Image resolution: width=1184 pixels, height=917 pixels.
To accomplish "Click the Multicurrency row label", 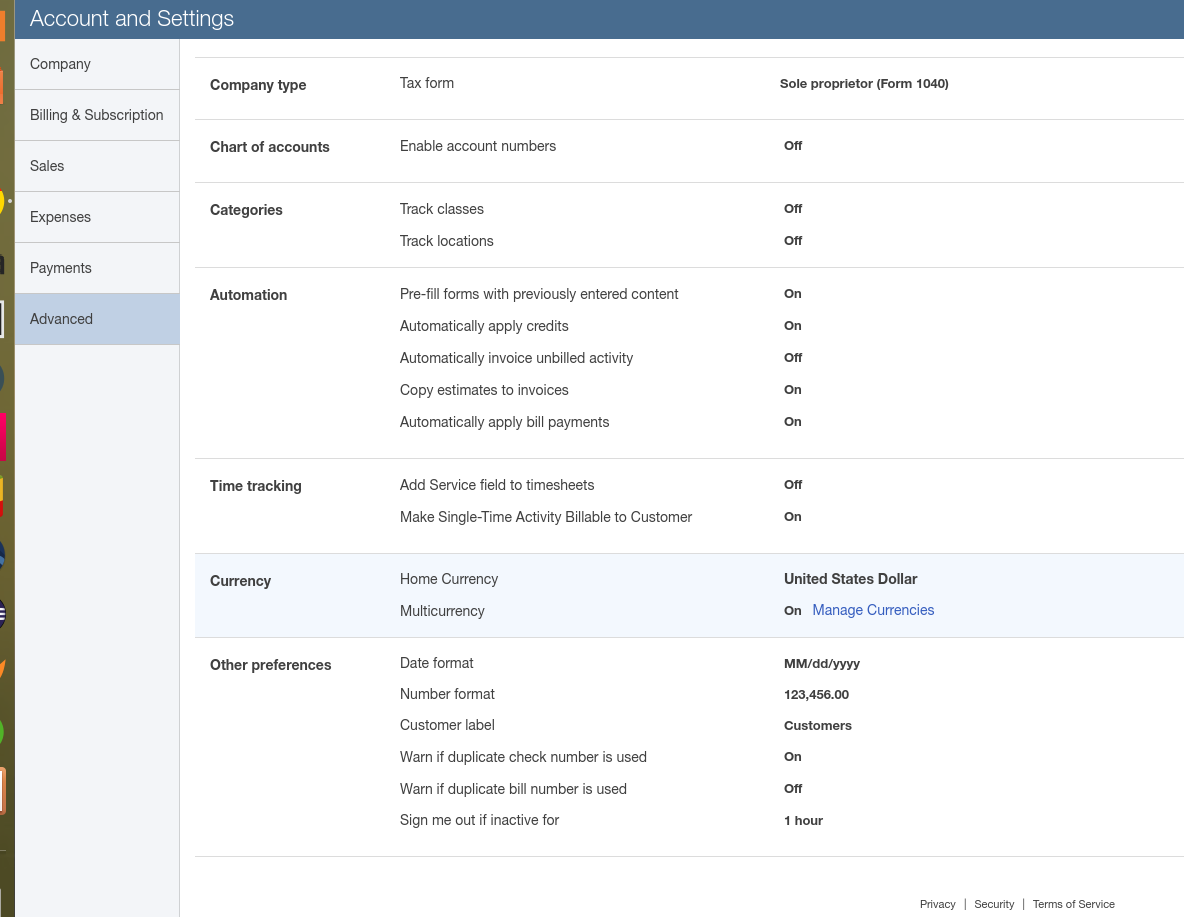I will (442, 611).
